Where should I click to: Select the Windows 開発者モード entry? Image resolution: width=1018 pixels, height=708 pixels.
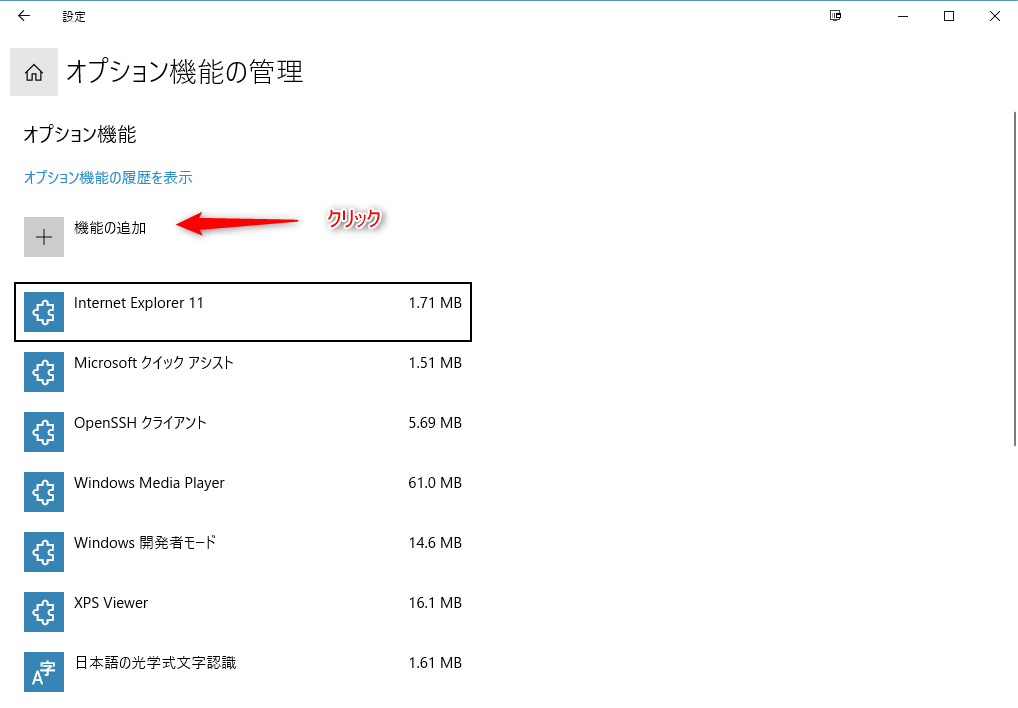coord(243,552)
